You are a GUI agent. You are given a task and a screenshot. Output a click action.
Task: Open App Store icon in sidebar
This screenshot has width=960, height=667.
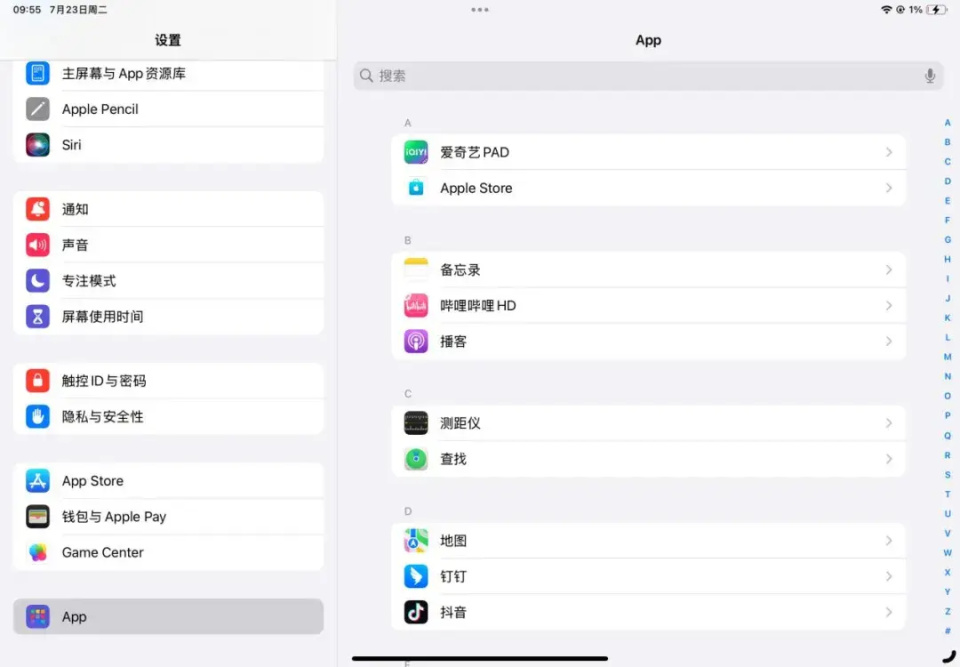(x=37, y=481)
